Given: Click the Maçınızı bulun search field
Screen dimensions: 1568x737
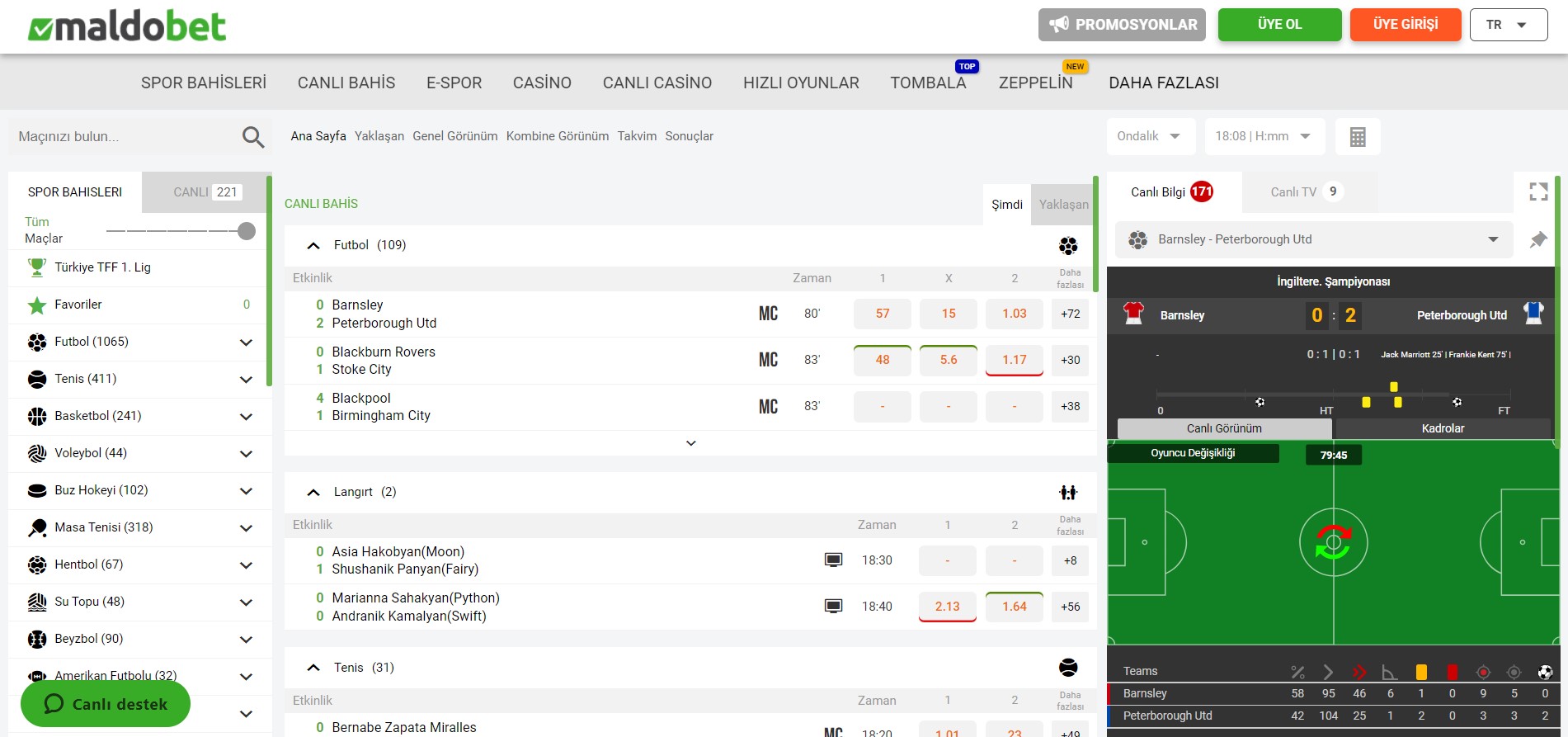Looking at the screenshot, I should coord(124,137).
